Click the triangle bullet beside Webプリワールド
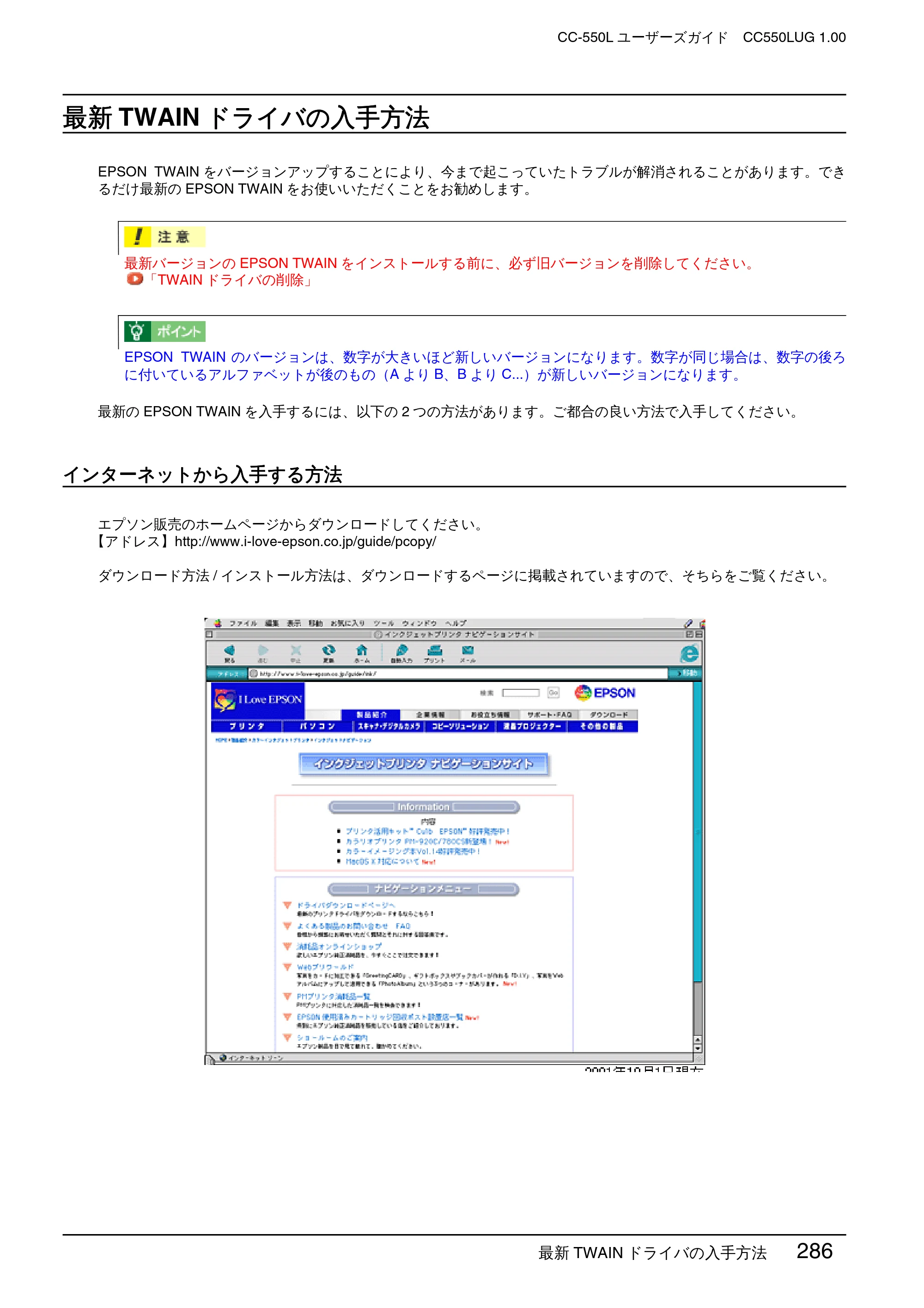This screenshot has height=1308, width=924. pyautogui.click(x=288, y=967)
